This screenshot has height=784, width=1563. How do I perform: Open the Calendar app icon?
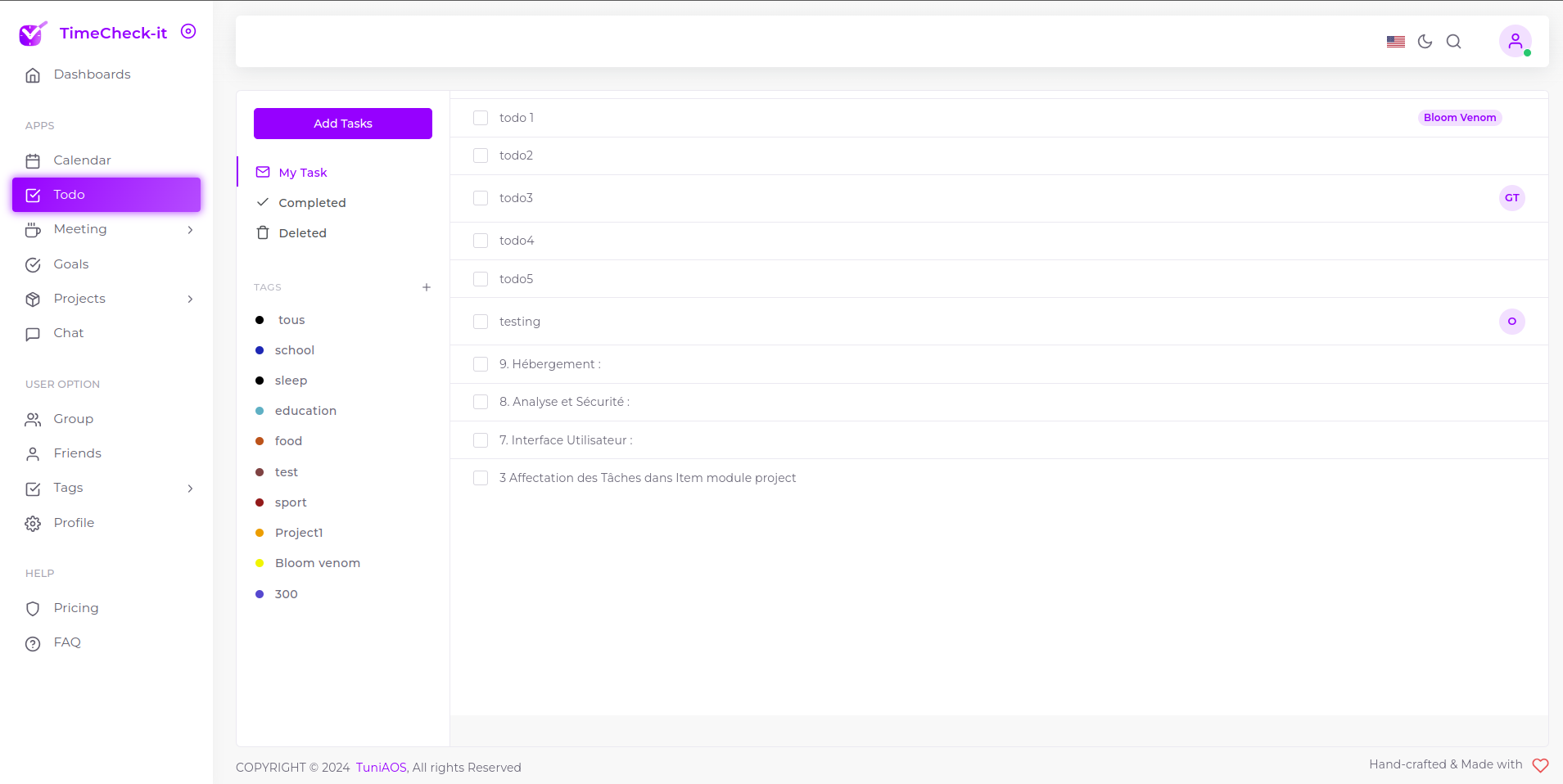click(x=33, y=160)
